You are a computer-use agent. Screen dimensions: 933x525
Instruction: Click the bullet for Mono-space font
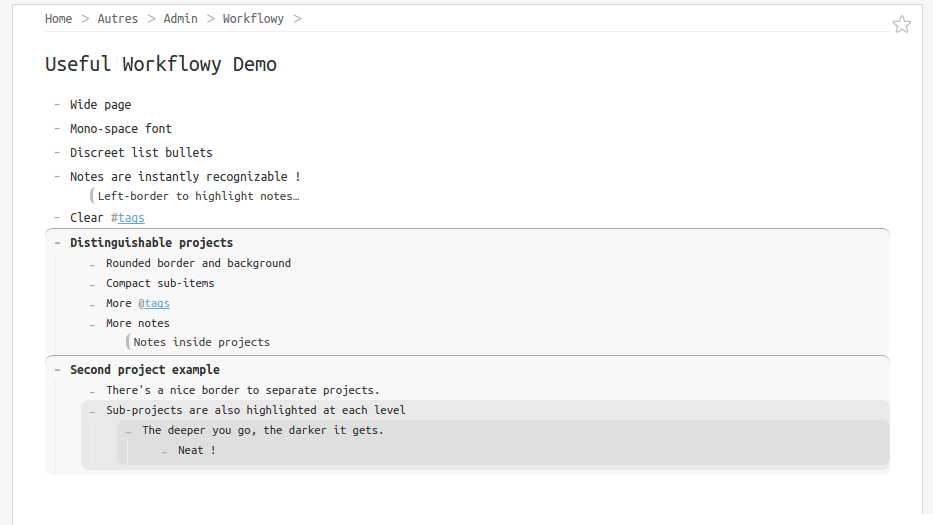click(x=57, y=129)
